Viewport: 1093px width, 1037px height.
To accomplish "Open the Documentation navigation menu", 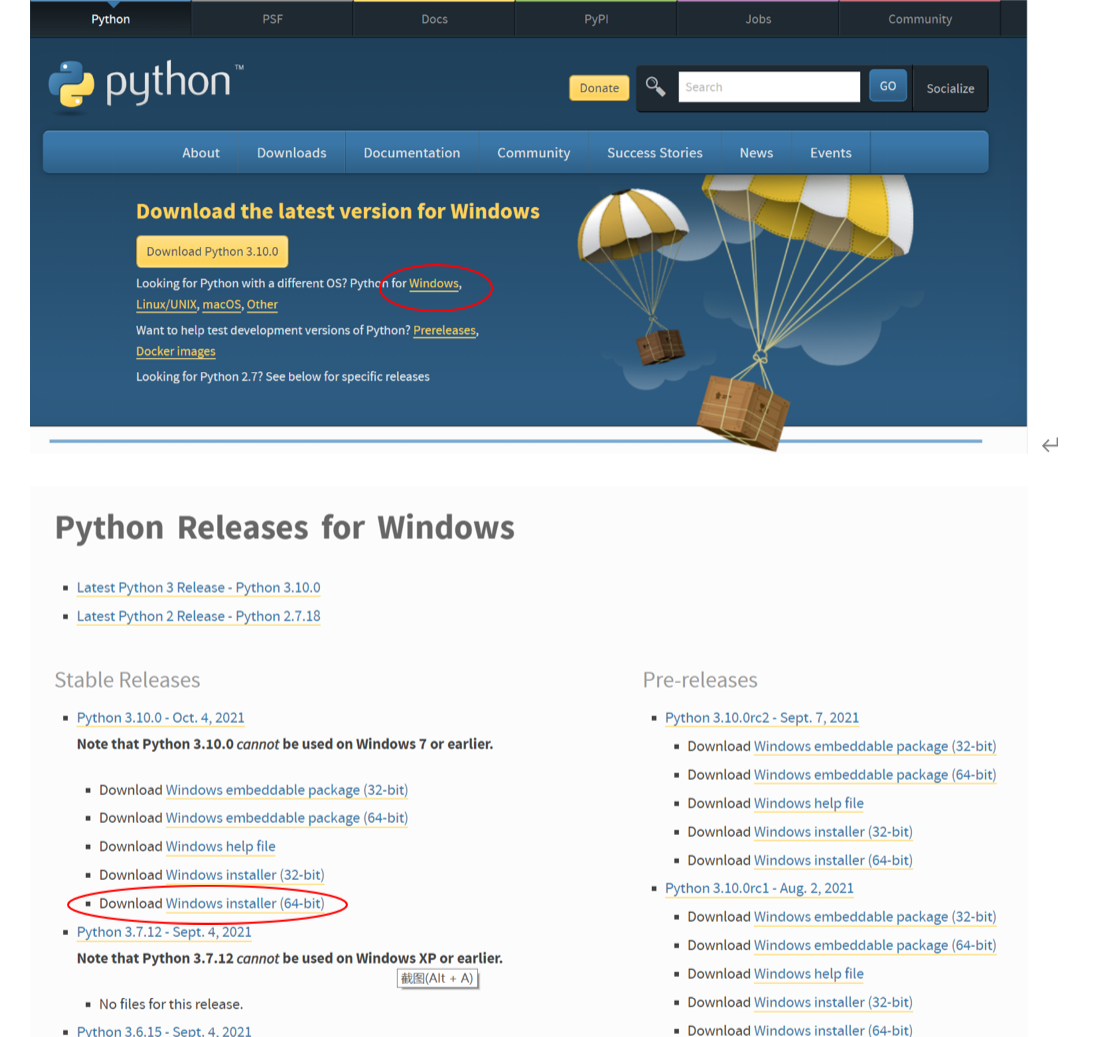I will 412,153.
